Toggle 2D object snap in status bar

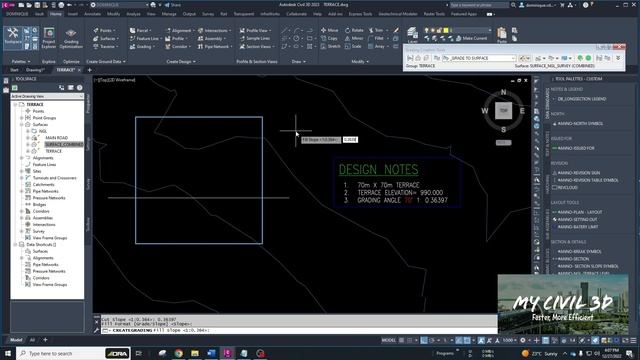(467, 340)
